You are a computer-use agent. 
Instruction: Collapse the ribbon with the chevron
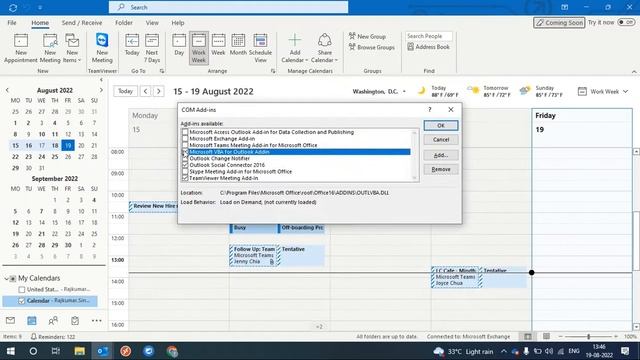634,71
